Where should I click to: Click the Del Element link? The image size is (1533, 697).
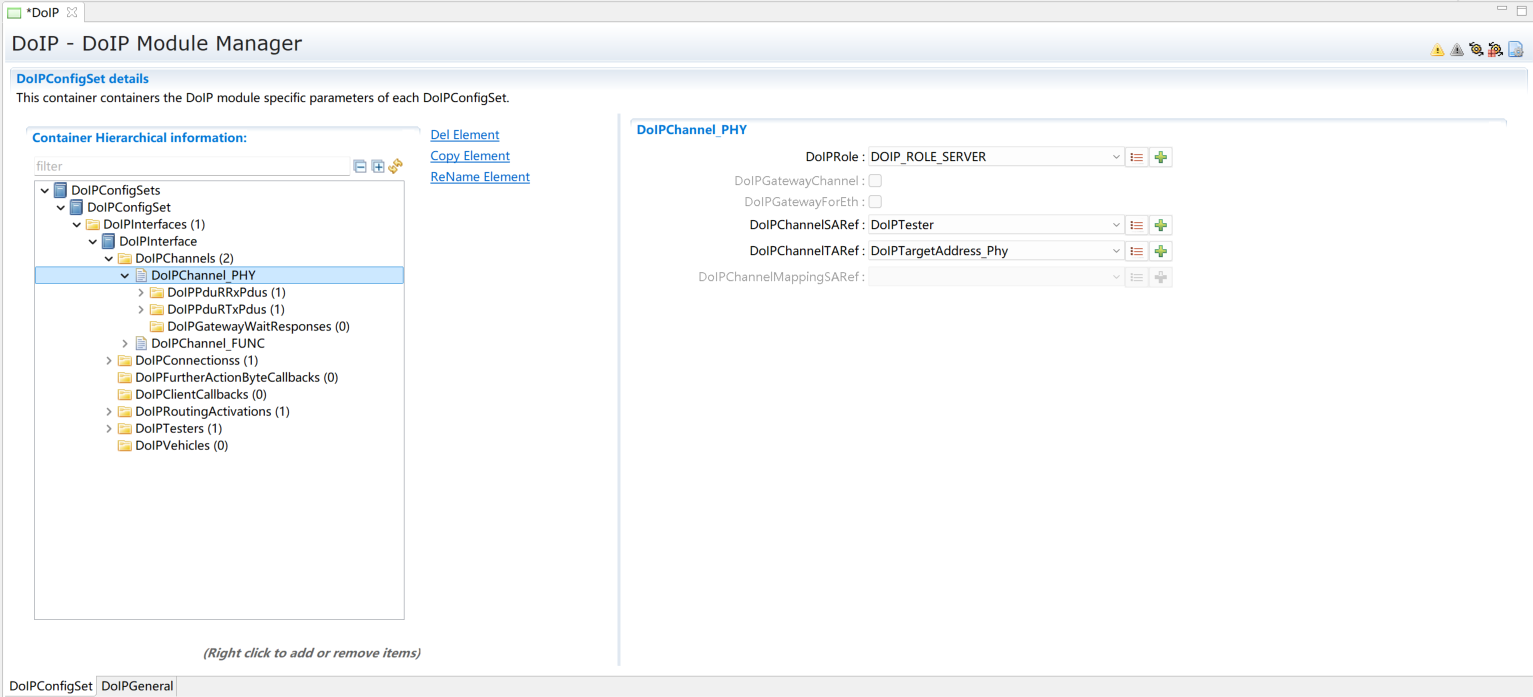click(x=464, y=135)
